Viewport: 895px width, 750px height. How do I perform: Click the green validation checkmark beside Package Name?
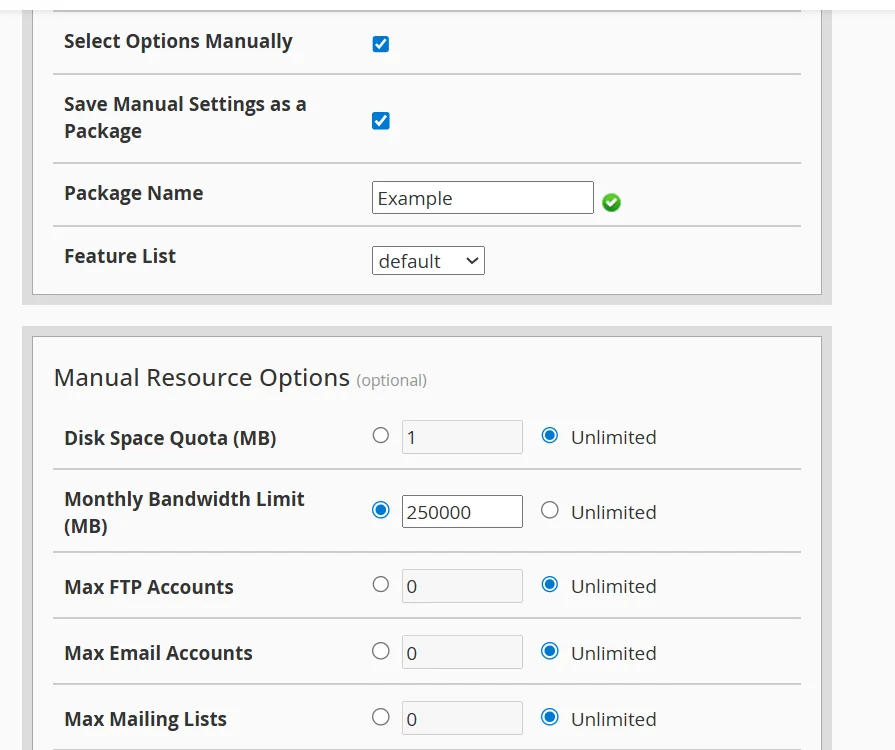[611, 202]
